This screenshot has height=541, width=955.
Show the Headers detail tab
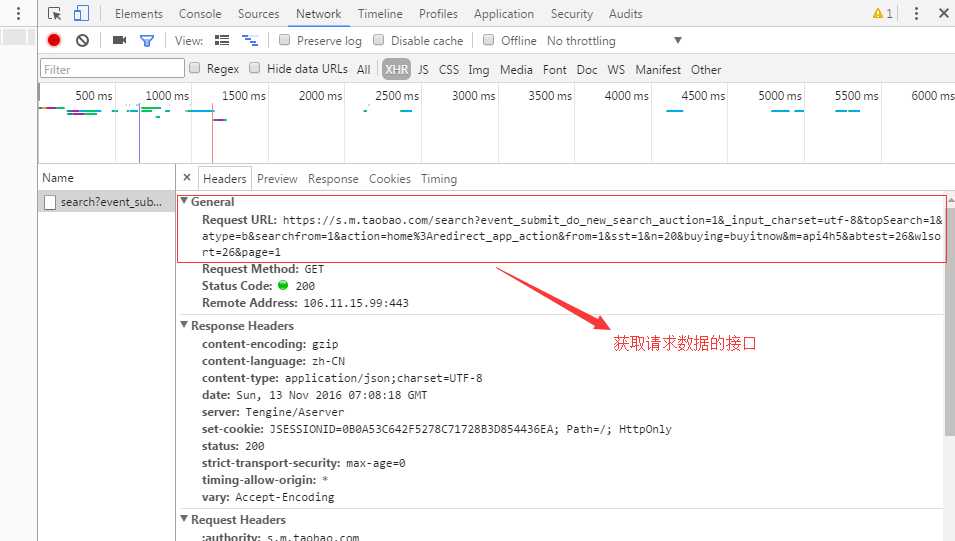[x=225, y=179]
